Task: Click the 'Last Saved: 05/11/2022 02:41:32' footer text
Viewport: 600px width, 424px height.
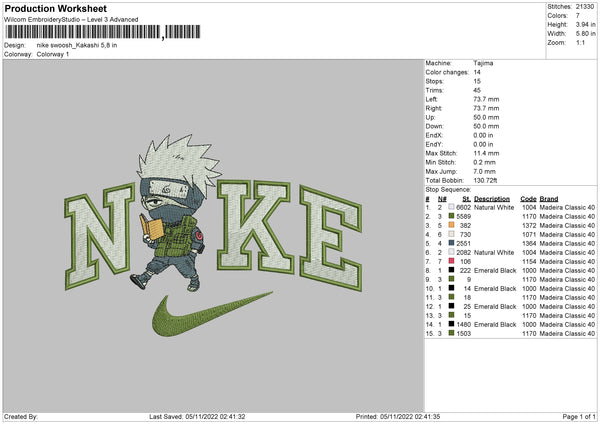Action: (x=197, y=416)
